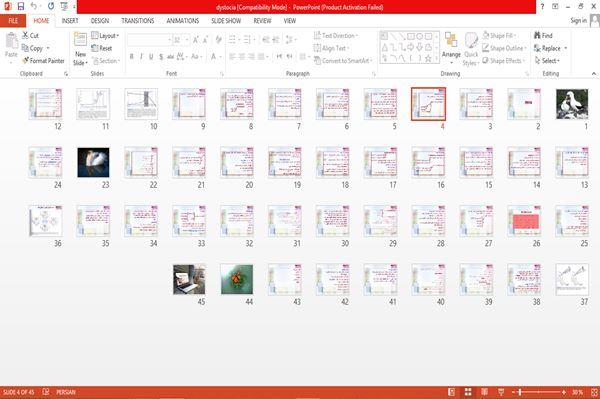This screenshot has width=600, height=399.
Task: Click the PERSIAN language indicator
Action: 66,392
